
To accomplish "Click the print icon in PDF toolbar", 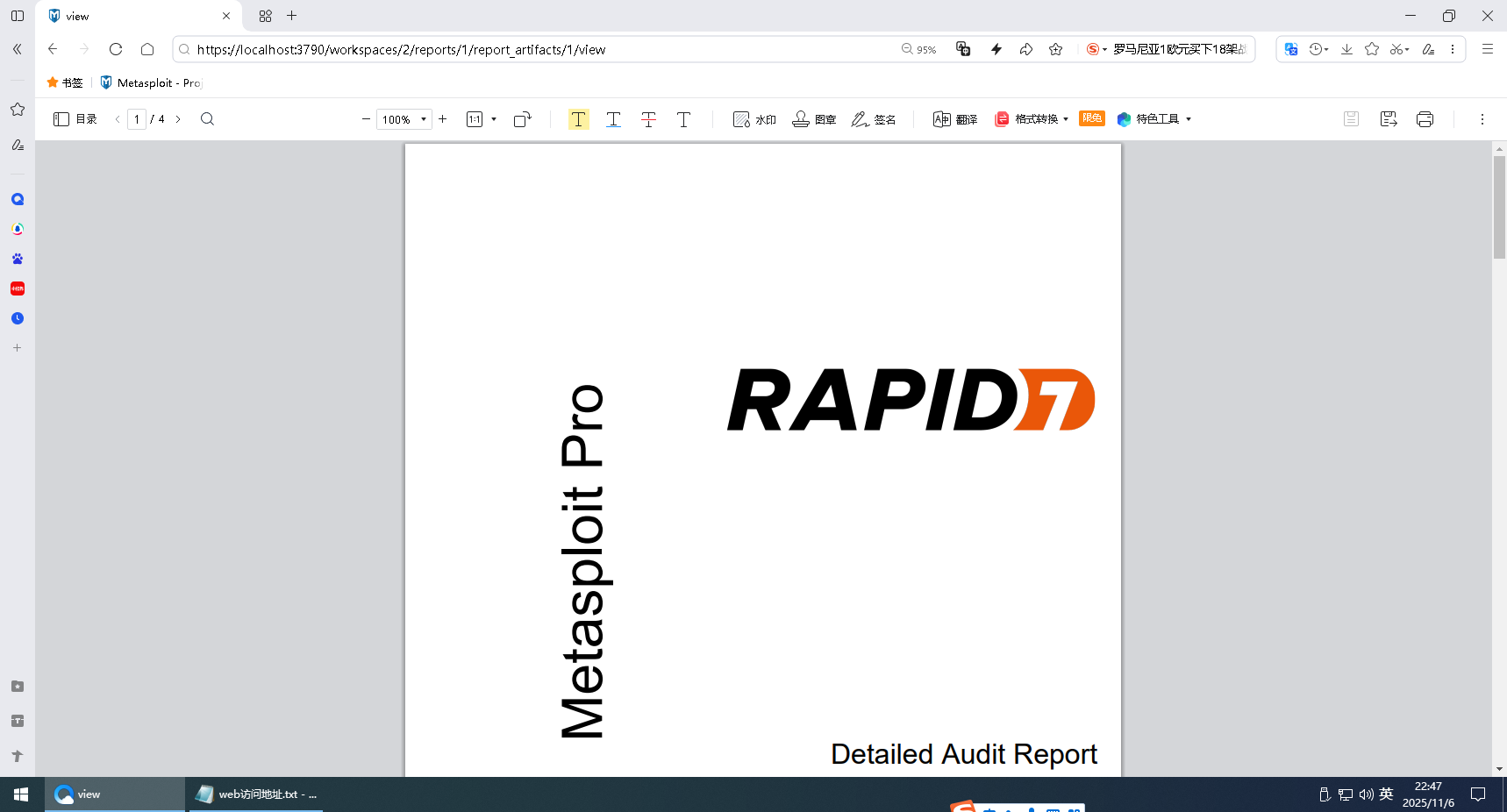I will (1425, 119).
